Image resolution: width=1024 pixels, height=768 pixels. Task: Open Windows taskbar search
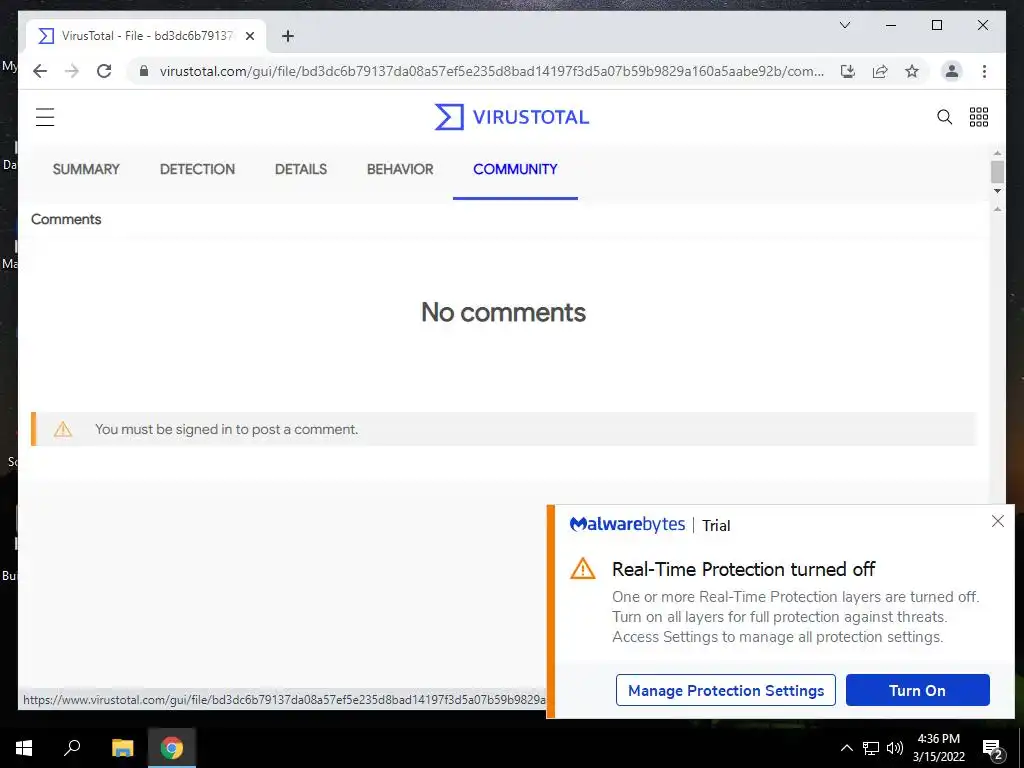point(72,748)
